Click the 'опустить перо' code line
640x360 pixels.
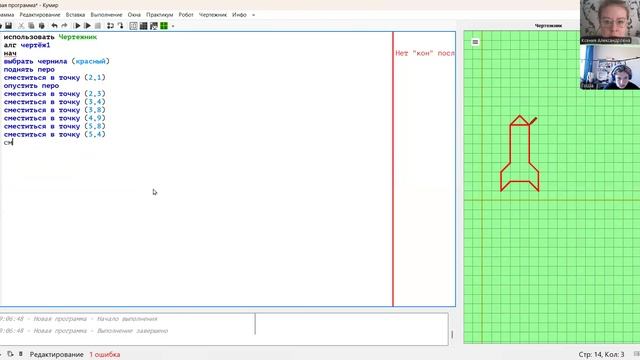[x=31, y=86]
